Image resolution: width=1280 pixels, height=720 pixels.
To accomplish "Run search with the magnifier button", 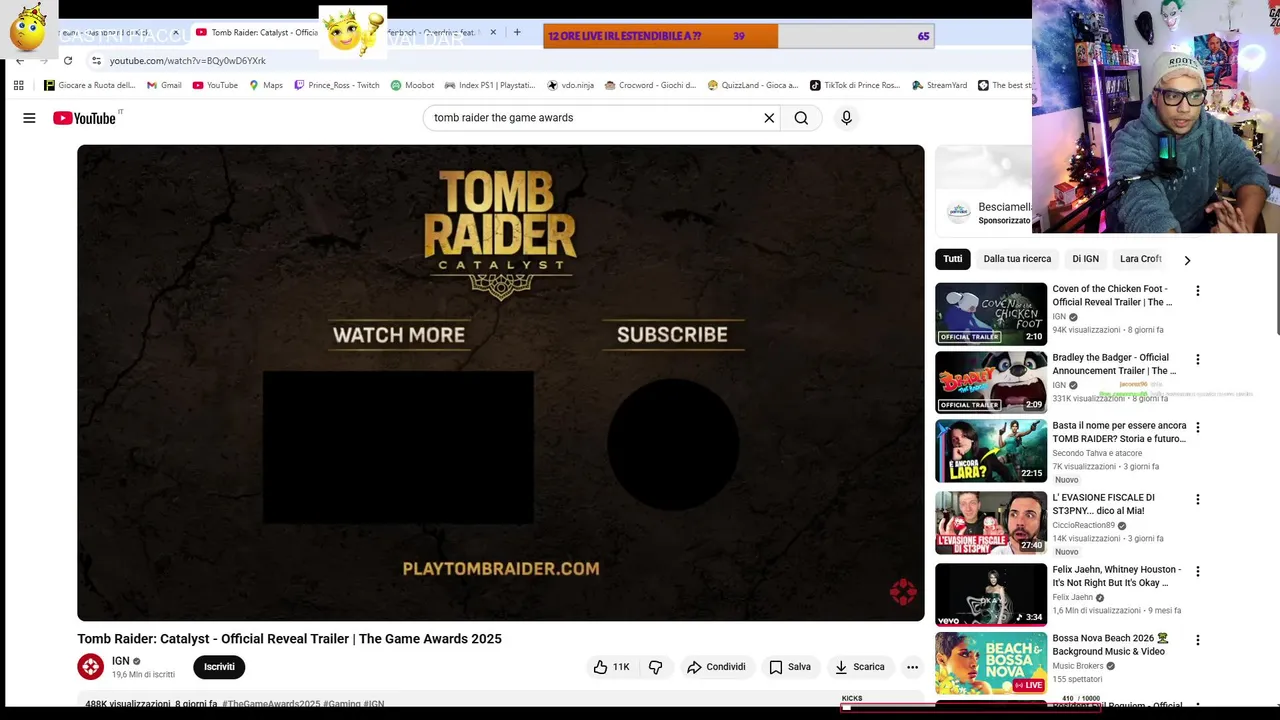I will point(801,118).
